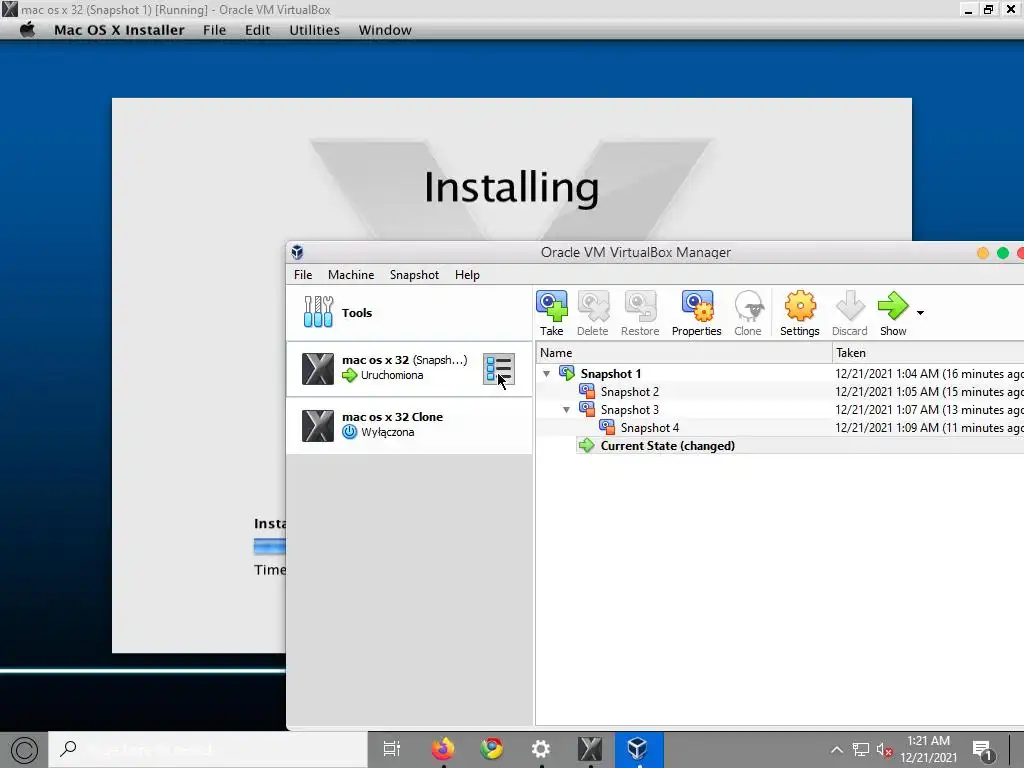Open the VirtualBox Manager File menu
Screen dimensions: 1024x768
pos(303,275)
